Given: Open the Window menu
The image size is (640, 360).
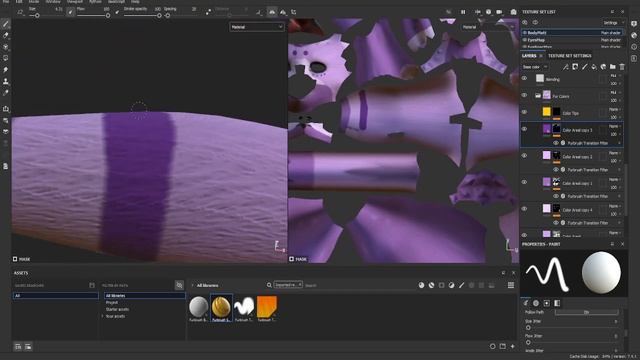Looking at the screenshot, I should pos(53,2).
